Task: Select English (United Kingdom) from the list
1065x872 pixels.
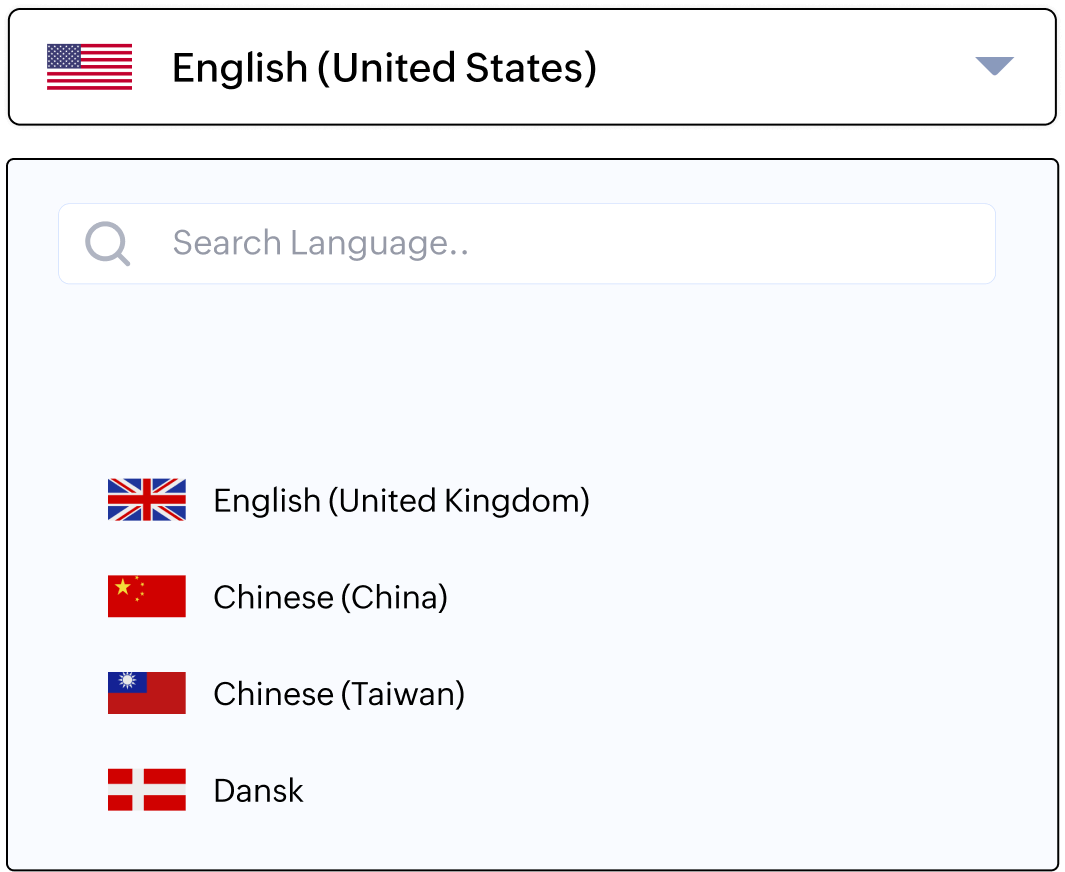Action: (x=401, y=500)
